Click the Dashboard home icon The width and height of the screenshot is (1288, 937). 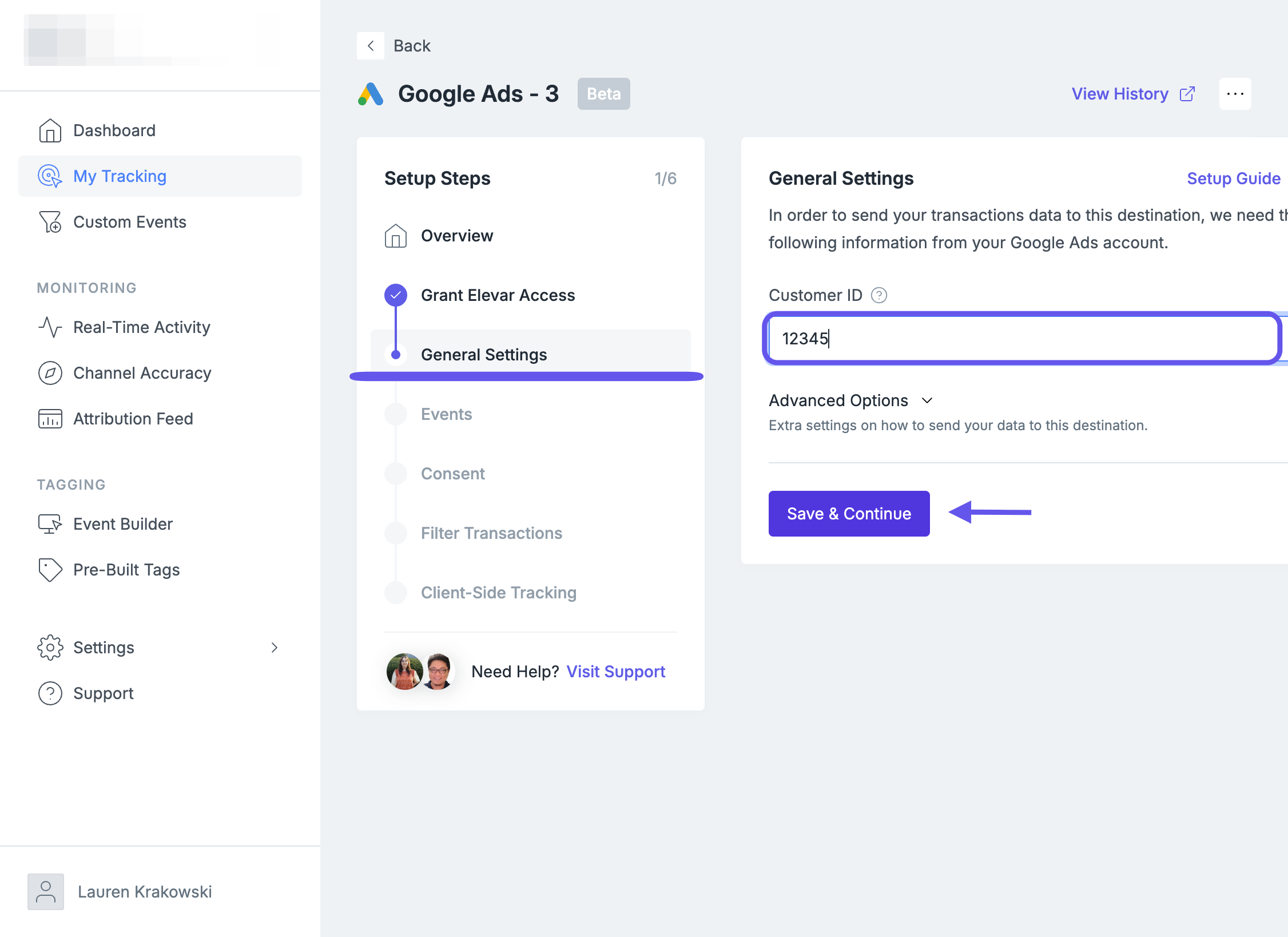point(50,130)
